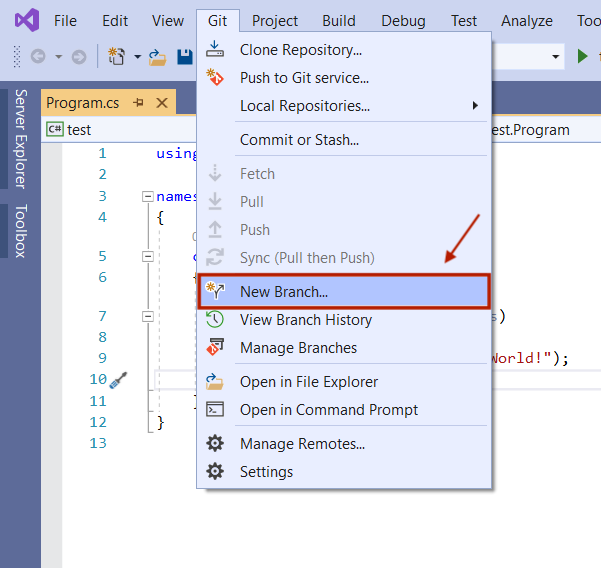601x568 pixels.
Task: Click the Open File folder icon in toolbar
Action: (157, 57)
